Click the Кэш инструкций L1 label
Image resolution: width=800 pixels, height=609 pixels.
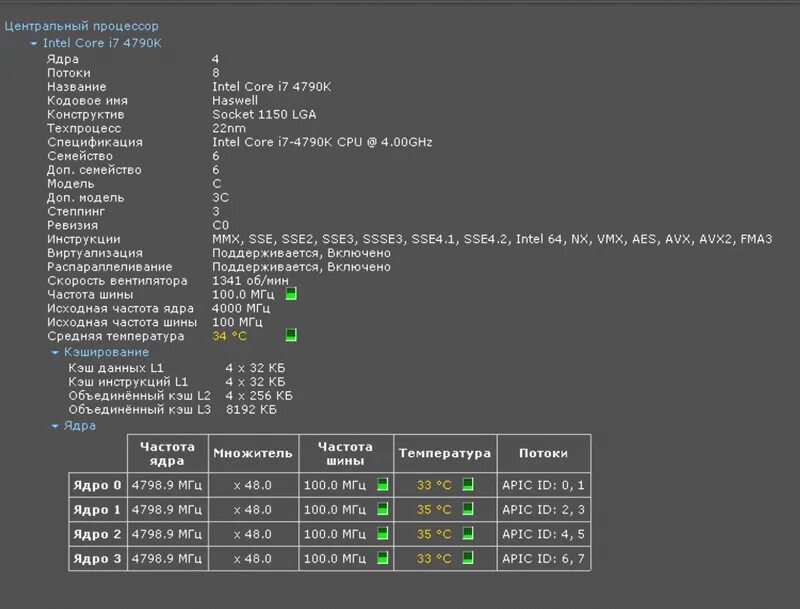128,382
